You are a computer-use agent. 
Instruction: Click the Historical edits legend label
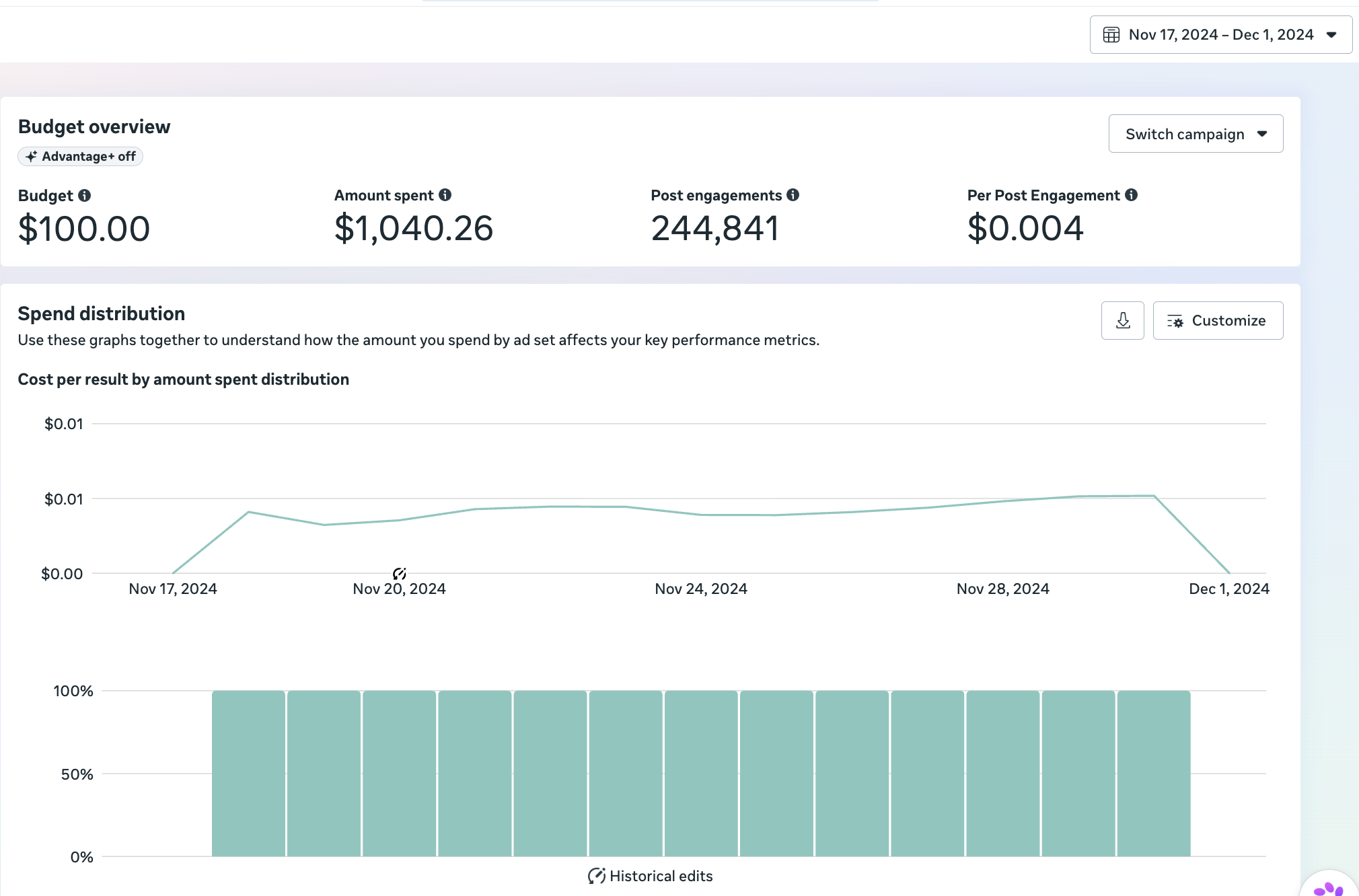tap(661, 876)
